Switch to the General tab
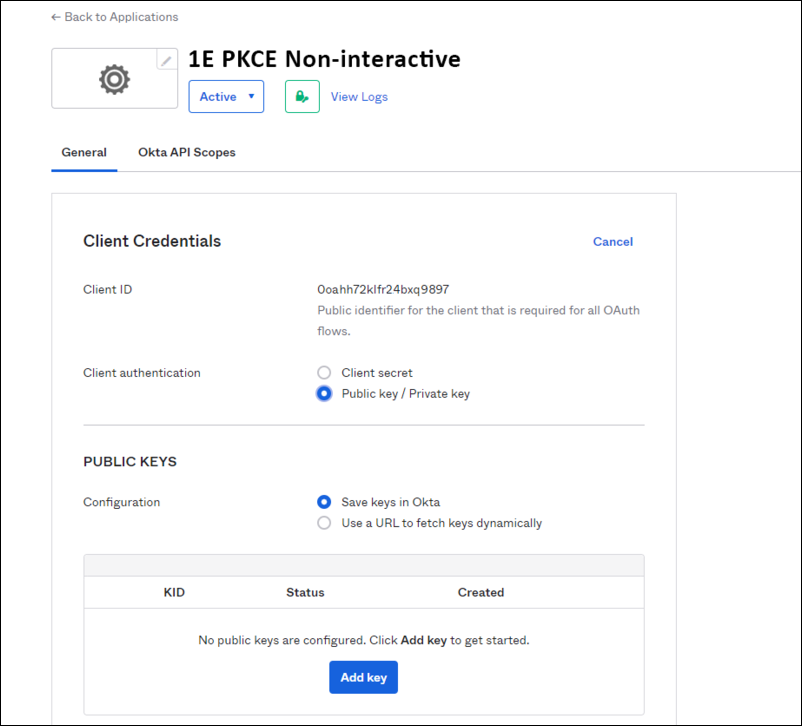The width and height of the screenshot is (802, 726). 84,153
